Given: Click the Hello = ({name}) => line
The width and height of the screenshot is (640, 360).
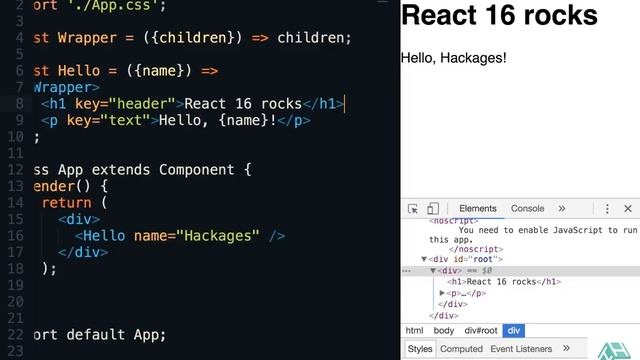Looking at the screenshot, I should coord(126,71).
